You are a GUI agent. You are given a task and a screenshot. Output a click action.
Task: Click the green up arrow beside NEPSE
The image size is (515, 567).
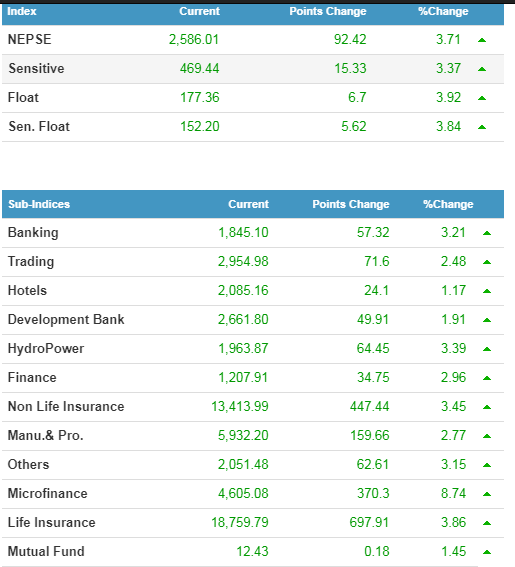pyautogui.click(x=482, y=40)
